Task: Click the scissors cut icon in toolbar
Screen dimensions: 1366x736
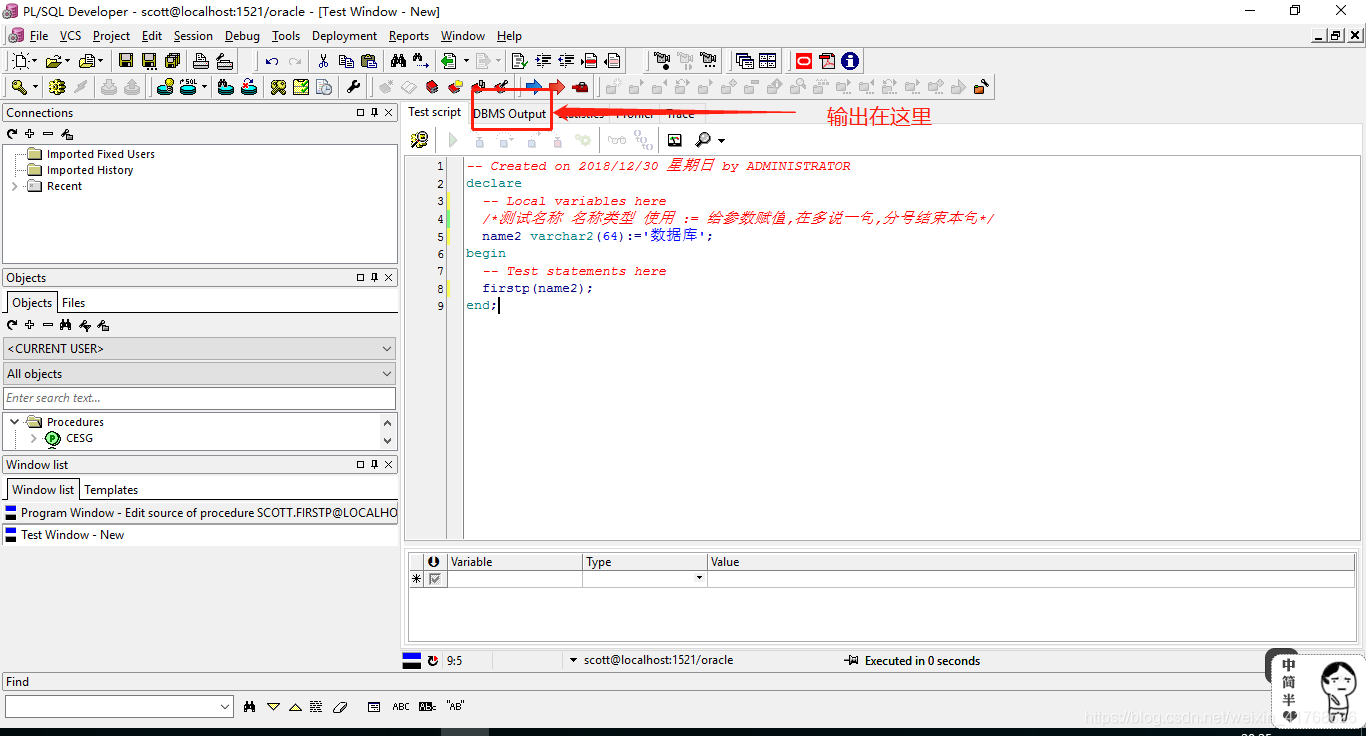Action: (323, 61)
